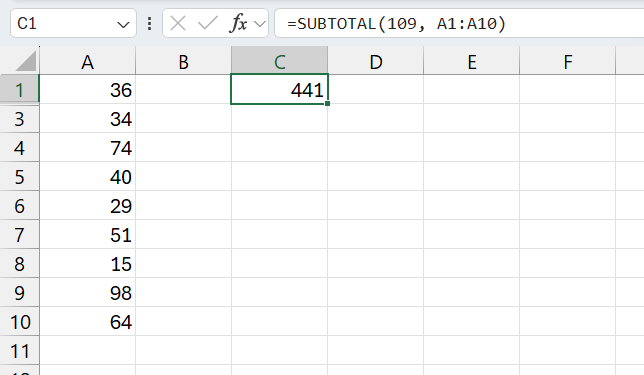Click cell A1 containing 36
The height and width of the screenshot is (375, 644).
click(x=87, y=89)
